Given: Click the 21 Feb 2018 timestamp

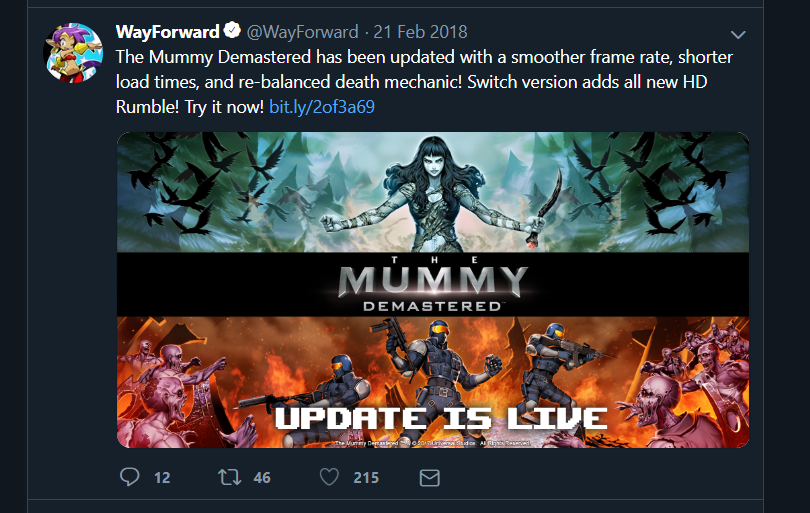Looking at the screenshot, I should (420, 32).
